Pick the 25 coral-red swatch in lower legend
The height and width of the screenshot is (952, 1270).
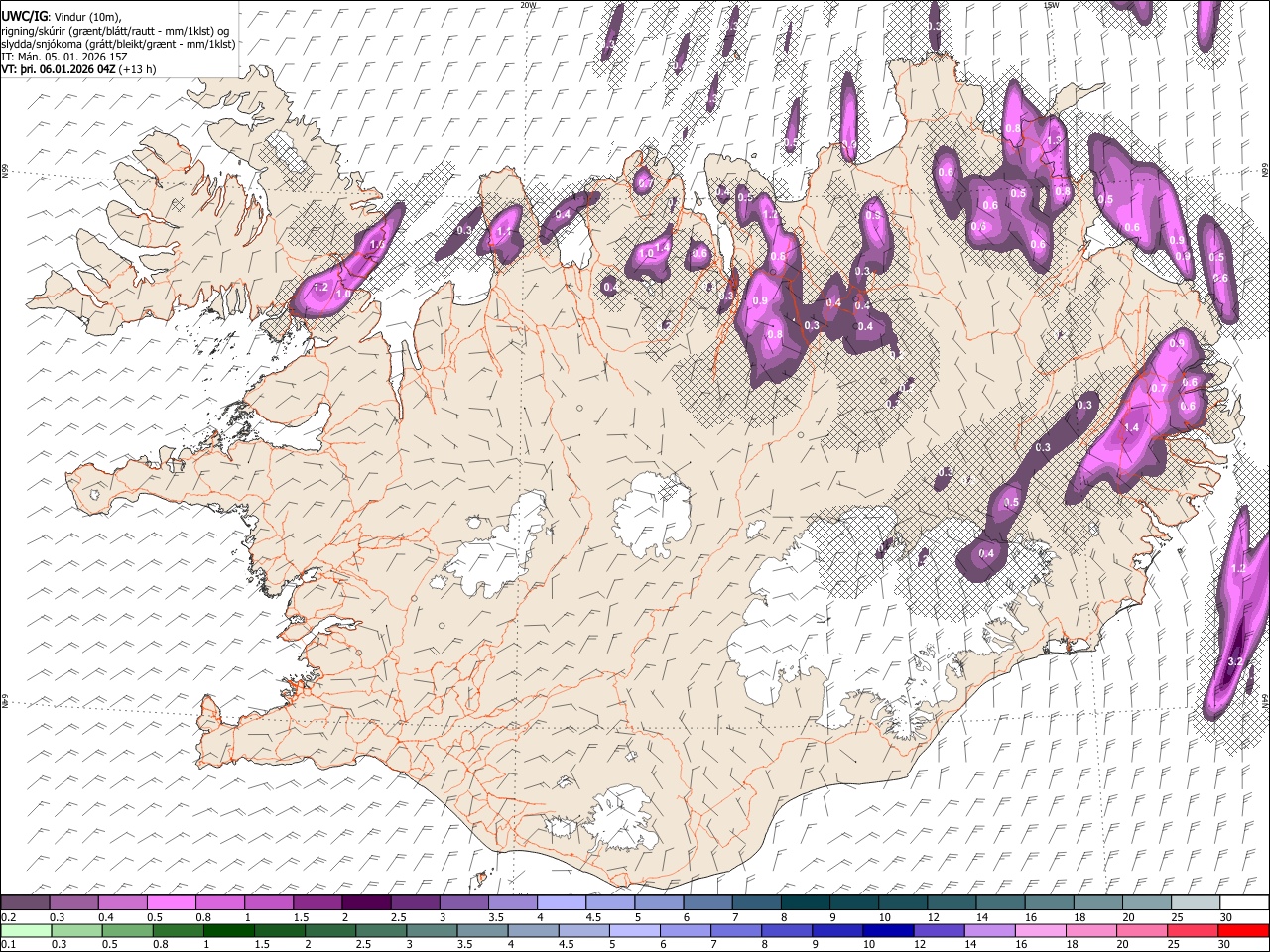point(1195,930)
